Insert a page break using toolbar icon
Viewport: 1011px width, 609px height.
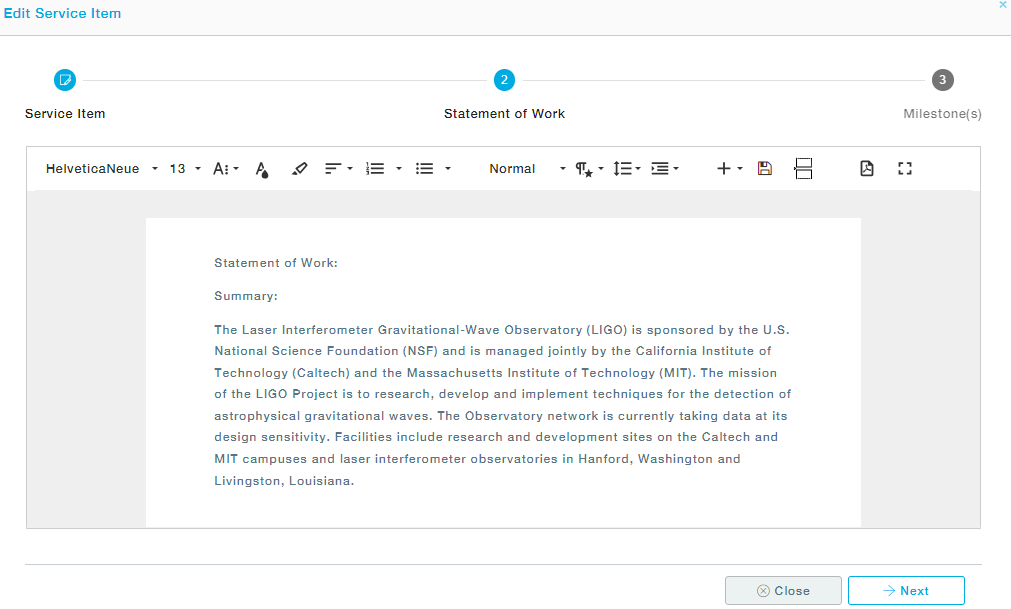point(803,169)
